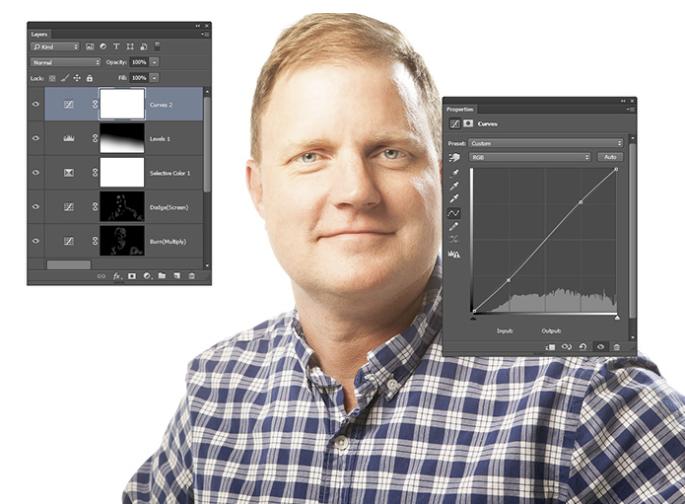Toggle mask link on Selective Color 1 layer
The height and width of the screenshot is (504, 685).
click(x=95, y=173)
